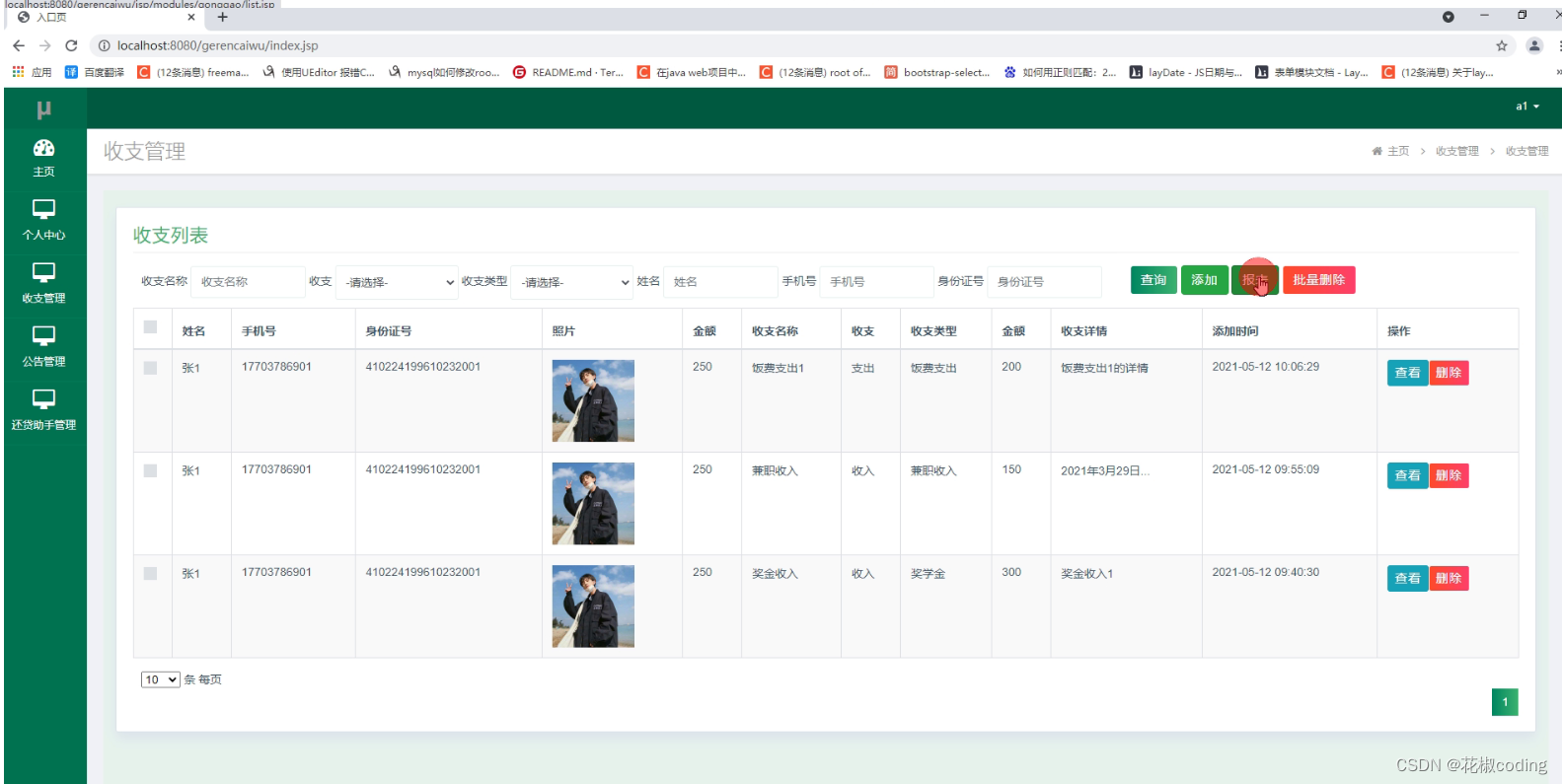The height and width of the screenshot is (784, 1562).
Task: Click the 添加 add button
Action: tap(1205, 280)
